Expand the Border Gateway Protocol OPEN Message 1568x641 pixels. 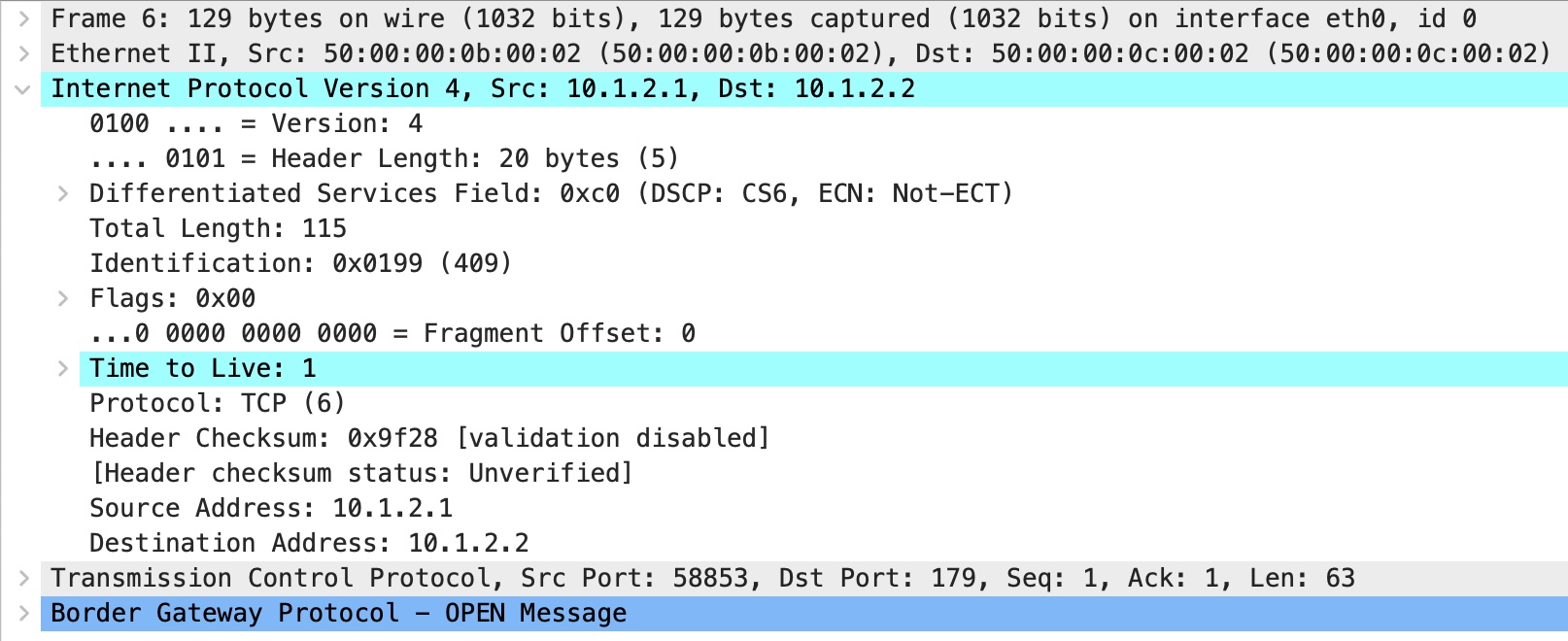24,613
